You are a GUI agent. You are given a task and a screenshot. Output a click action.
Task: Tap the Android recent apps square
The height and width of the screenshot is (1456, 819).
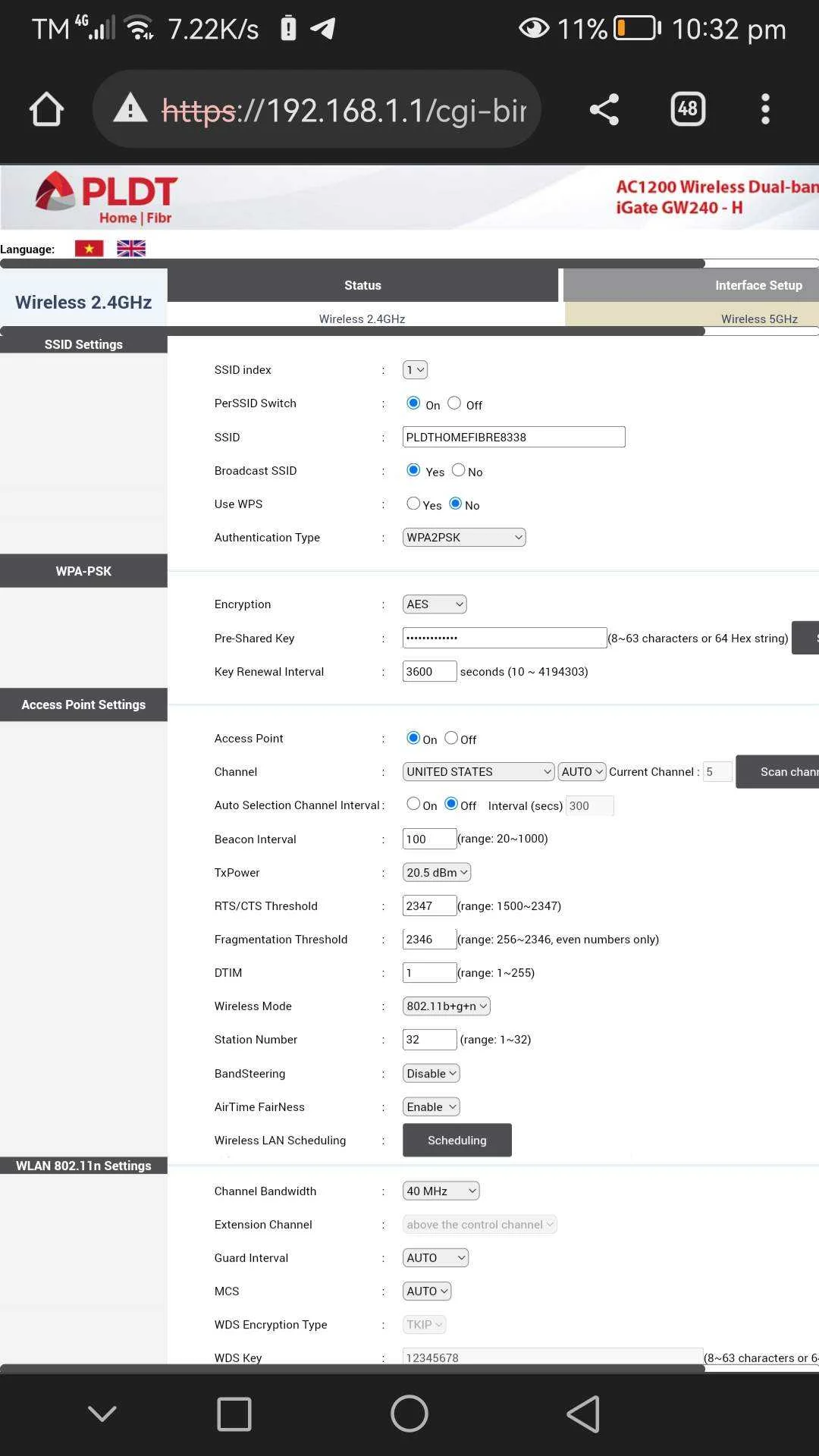click(x=234, y=1414)
